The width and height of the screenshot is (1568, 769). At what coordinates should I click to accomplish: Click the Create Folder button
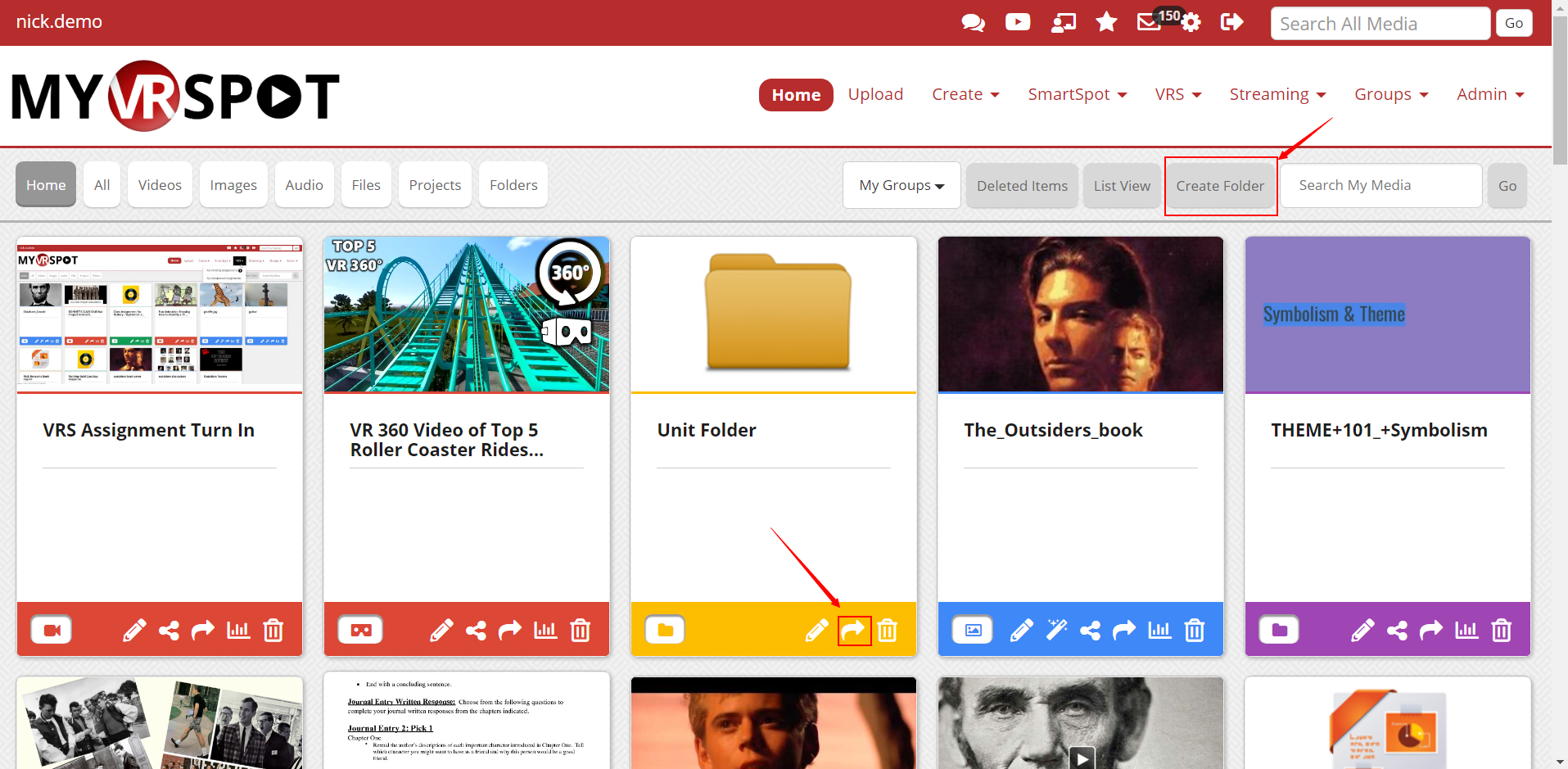tap(1220, 186)
